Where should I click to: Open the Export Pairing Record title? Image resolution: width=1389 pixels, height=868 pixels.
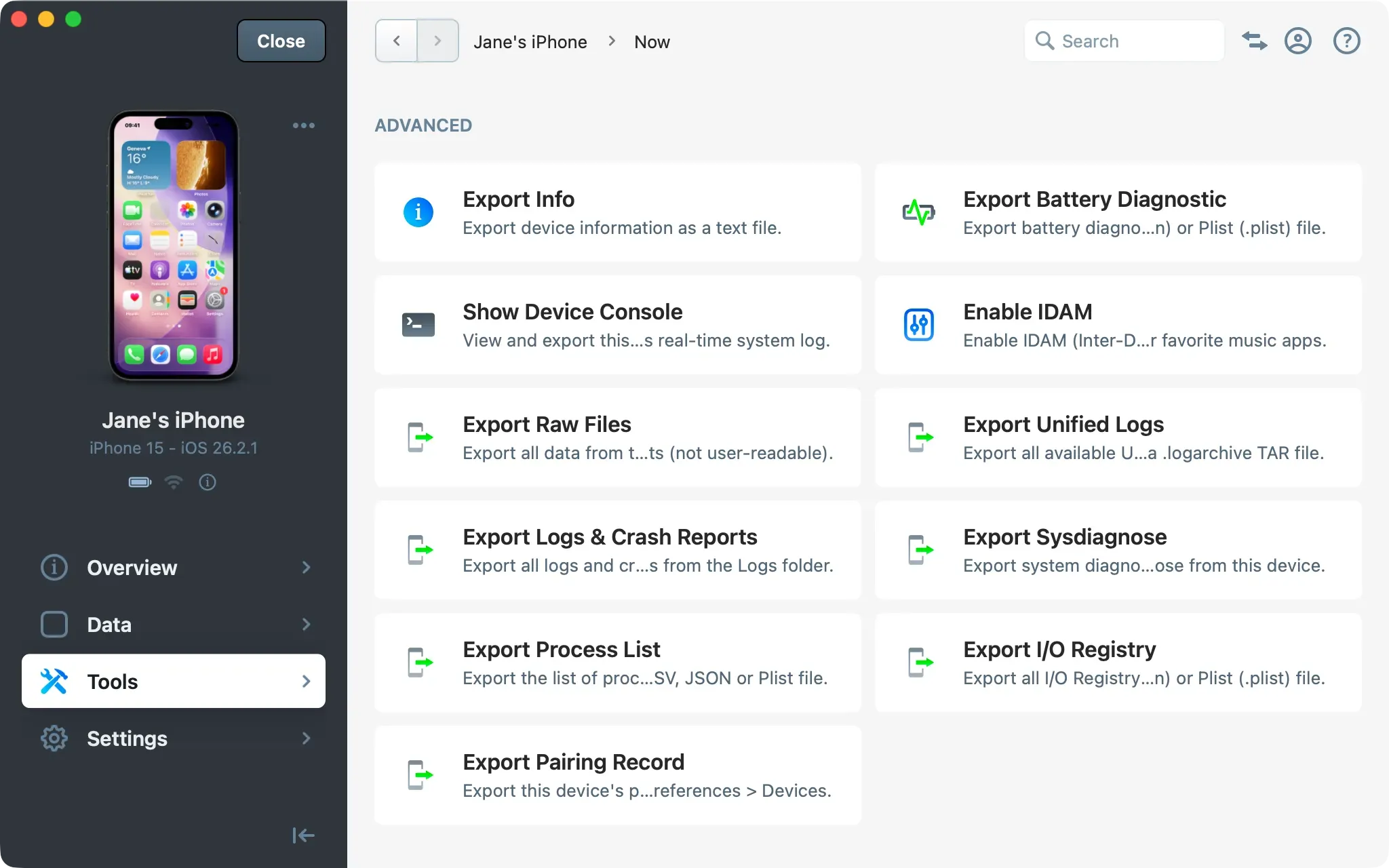pyautogui.click(x=573, y=762)
